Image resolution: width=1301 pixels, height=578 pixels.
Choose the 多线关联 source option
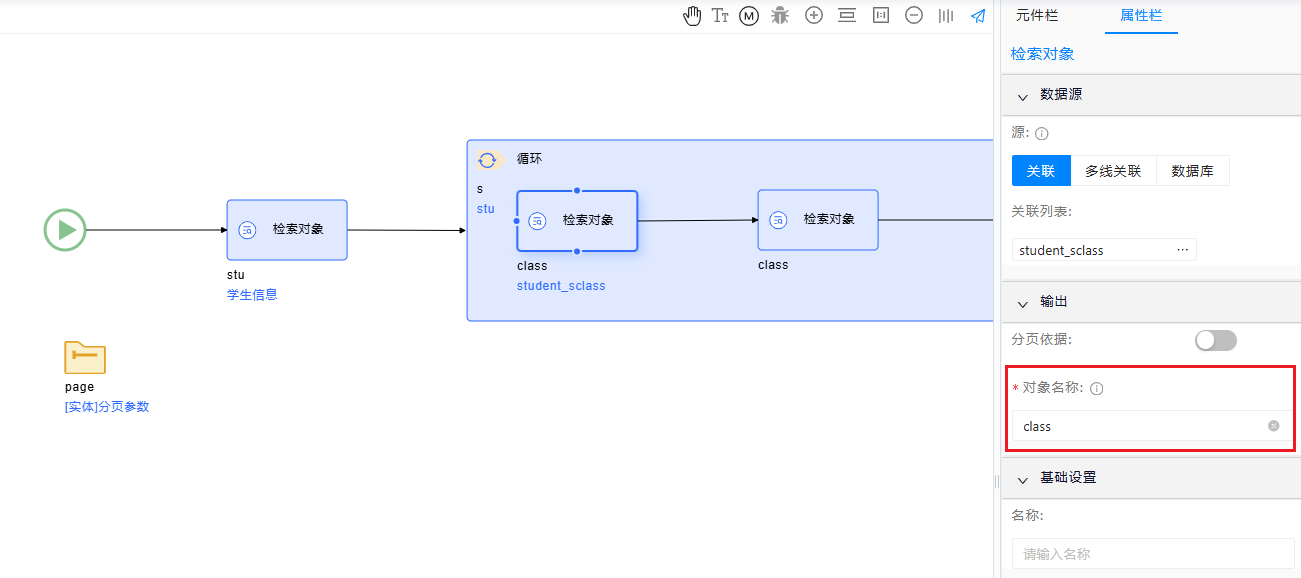pos(1113,171)
